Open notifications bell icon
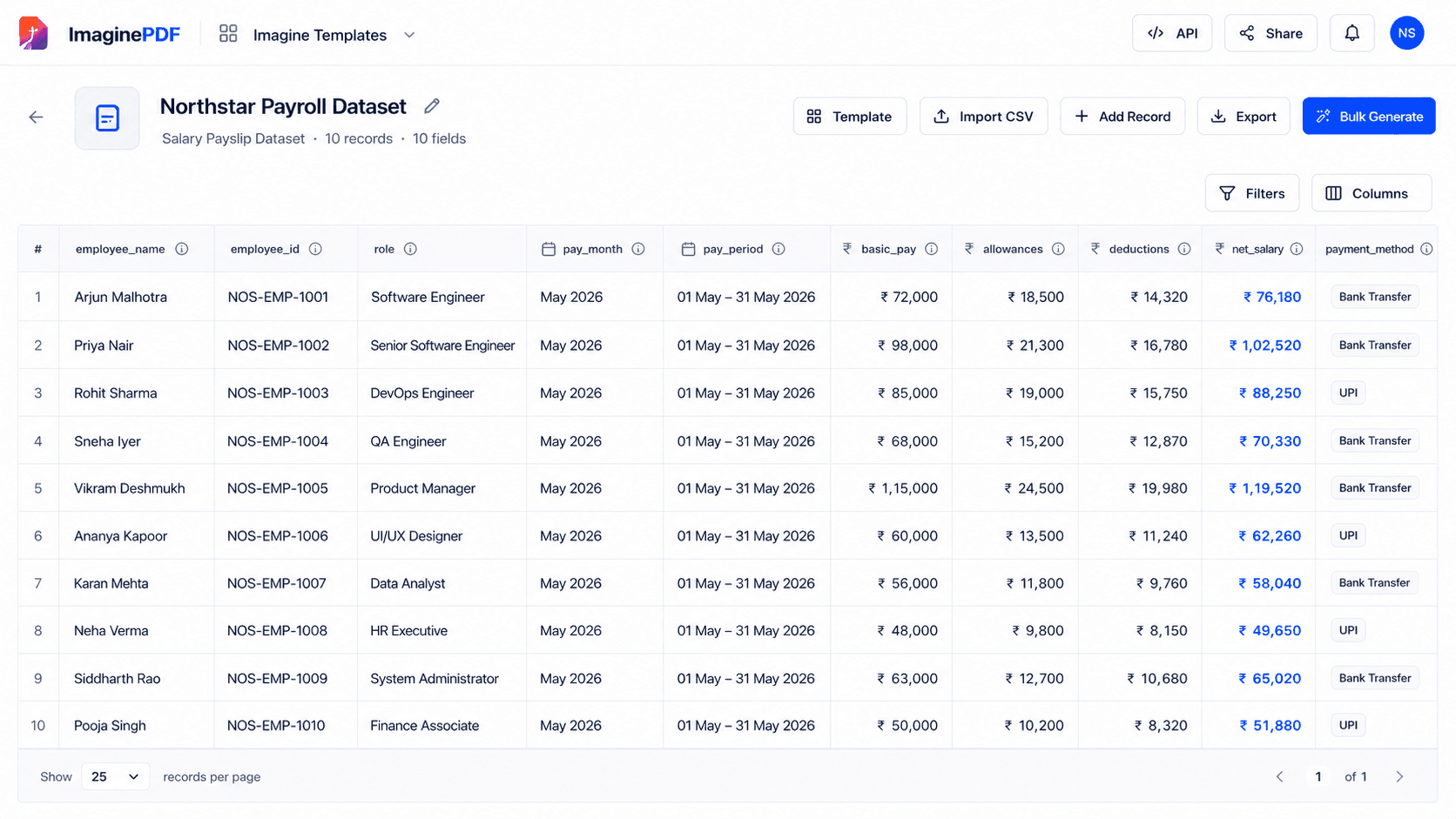 1352,33
